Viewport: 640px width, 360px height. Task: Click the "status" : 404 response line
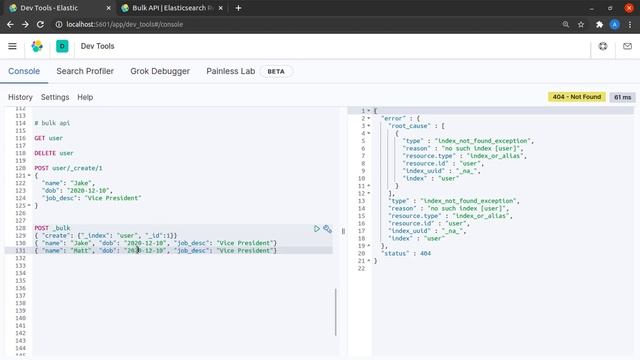406,253
